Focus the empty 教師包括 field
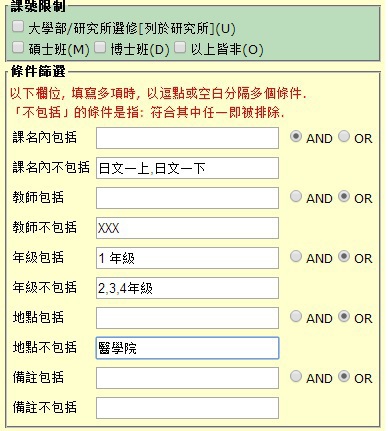This screenshot has height=431, width=388. (187, 198)
